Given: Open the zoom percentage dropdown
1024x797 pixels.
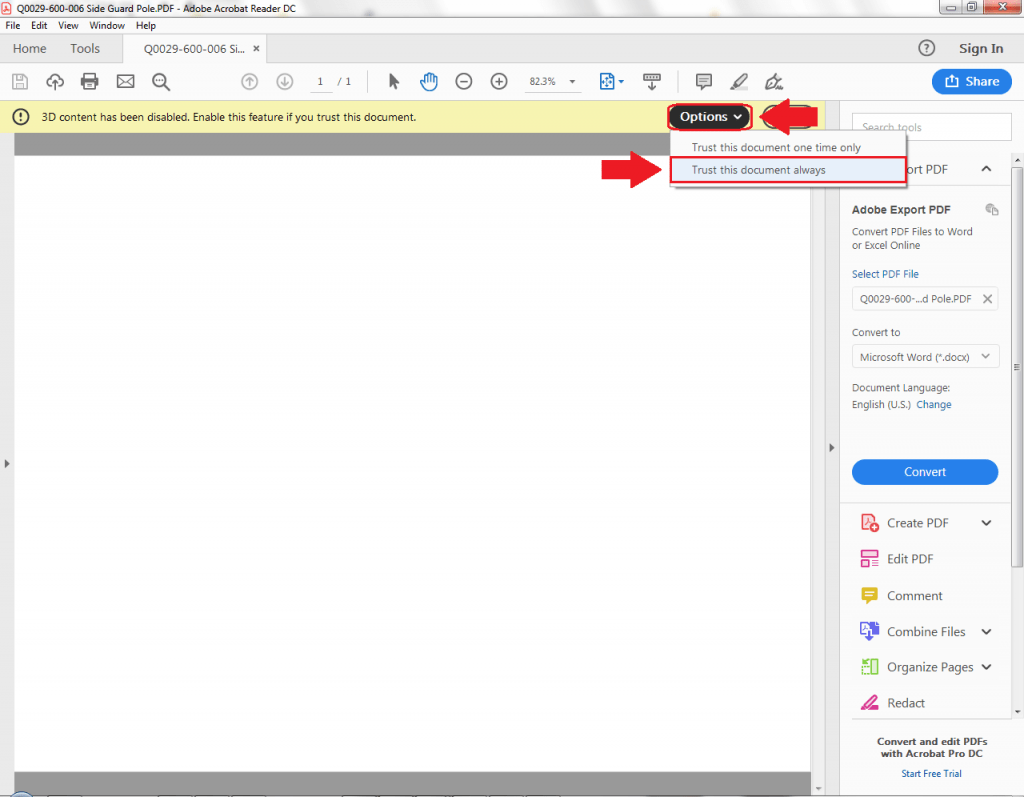Looking at the screenshot, I should (571, 82).
